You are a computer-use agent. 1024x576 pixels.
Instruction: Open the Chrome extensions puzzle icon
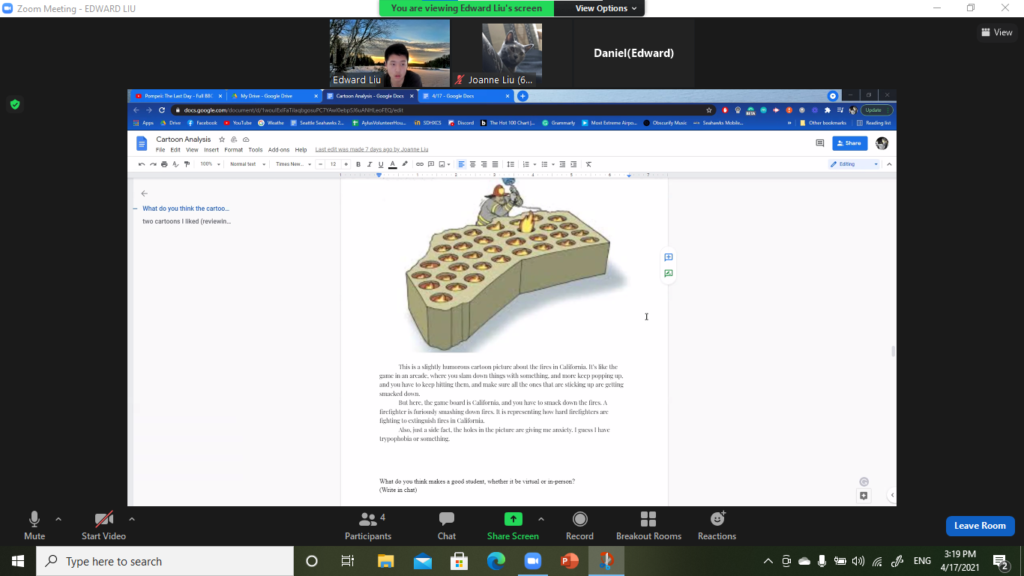(x=827, y=110)
